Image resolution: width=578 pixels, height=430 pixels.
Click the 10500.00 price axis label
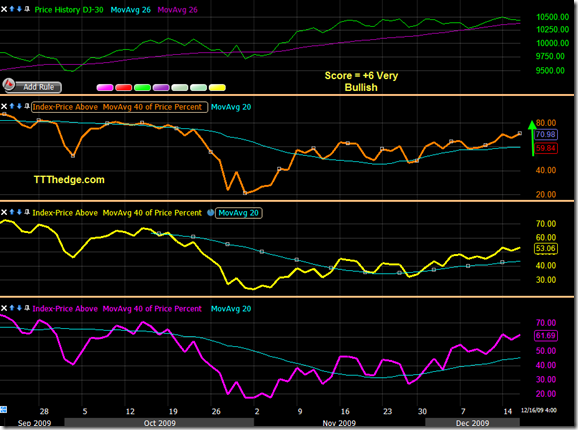[x=553, y=17]
